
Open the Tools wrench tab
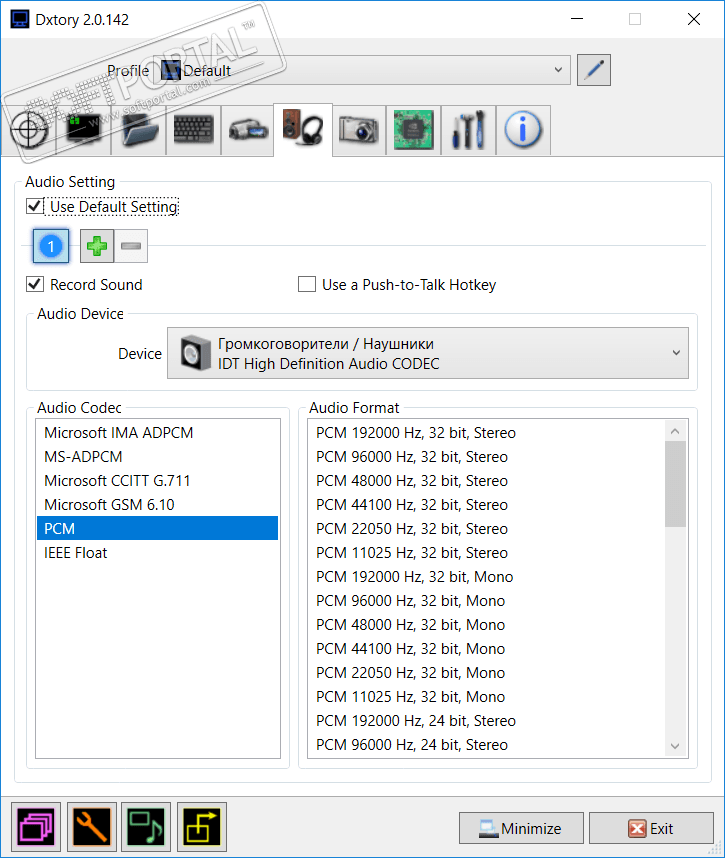click(468, 130)
